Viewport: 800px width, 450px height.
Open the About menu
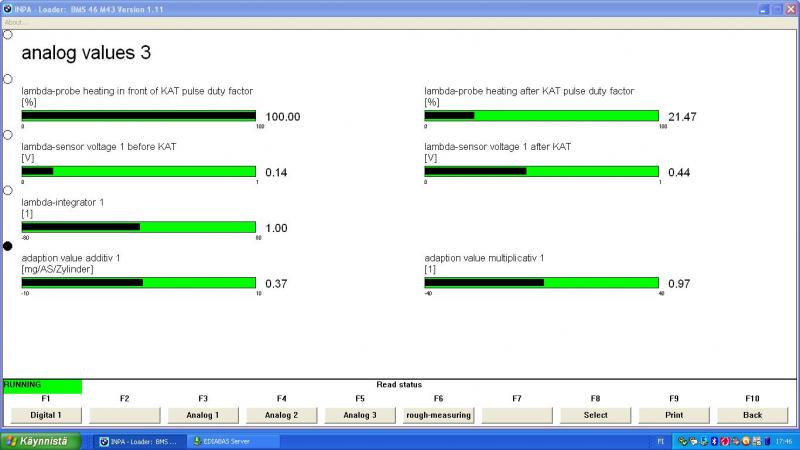17,21
